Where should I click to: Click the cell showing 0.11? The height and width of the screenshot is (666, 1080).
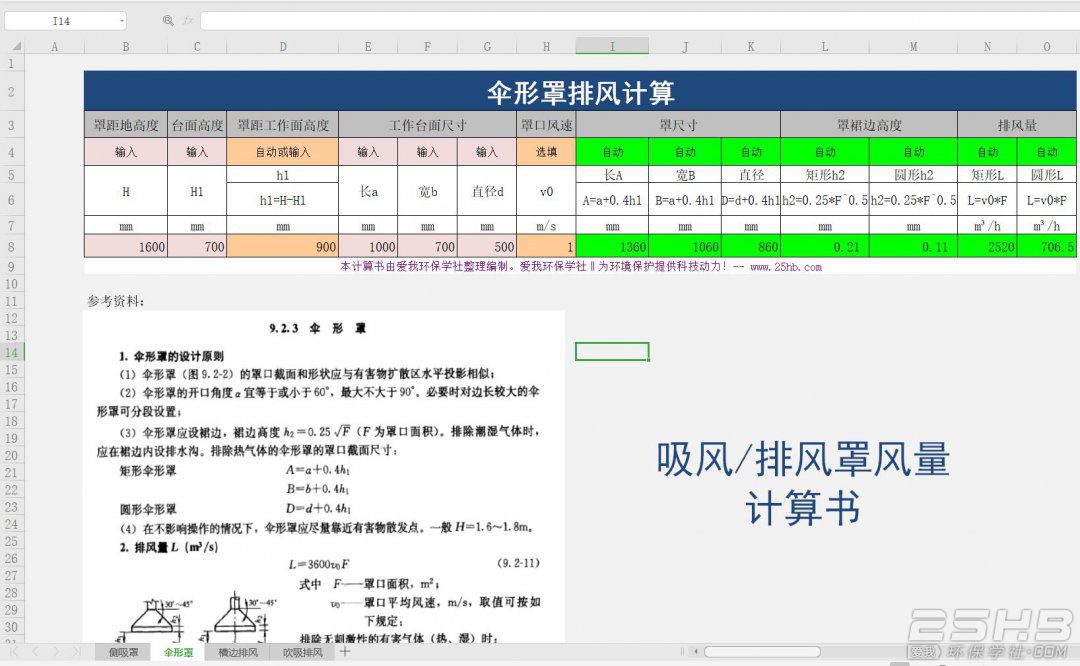913,247
